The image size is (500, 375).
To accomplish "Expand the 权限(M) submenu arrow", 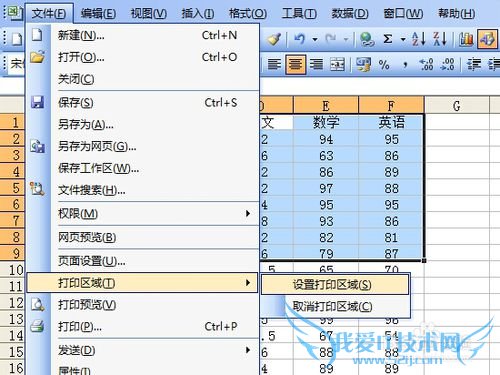I will (x=248, y=213).
